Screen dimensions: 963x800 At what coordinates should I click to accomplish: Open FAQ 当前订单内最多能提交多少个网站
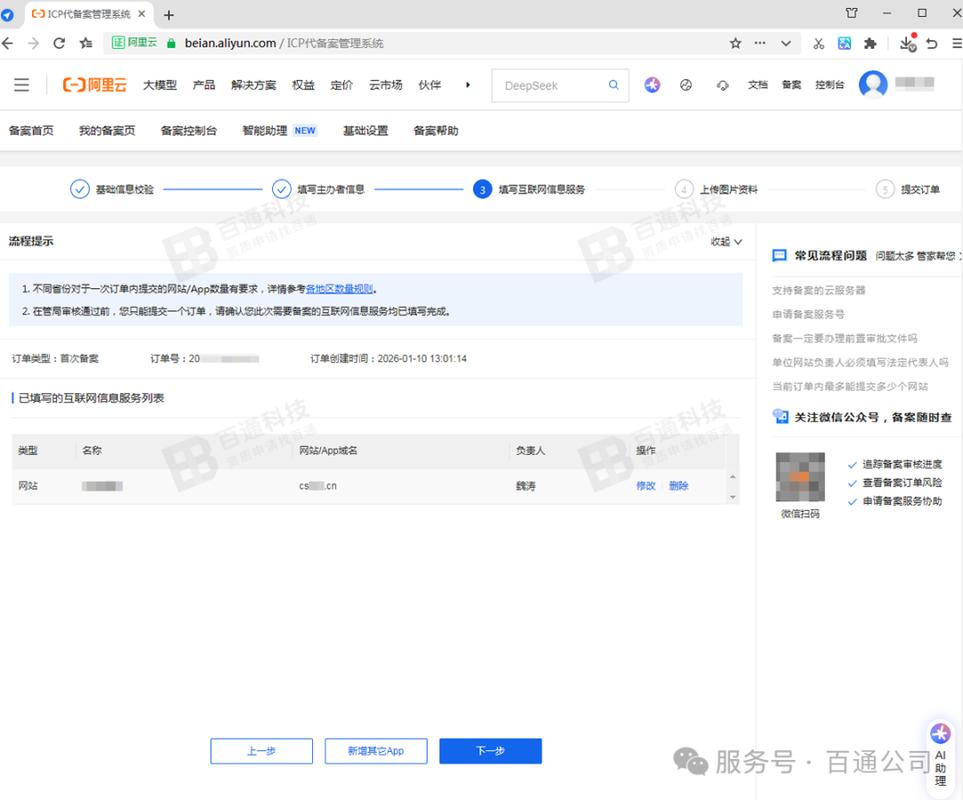click(850, 386)
